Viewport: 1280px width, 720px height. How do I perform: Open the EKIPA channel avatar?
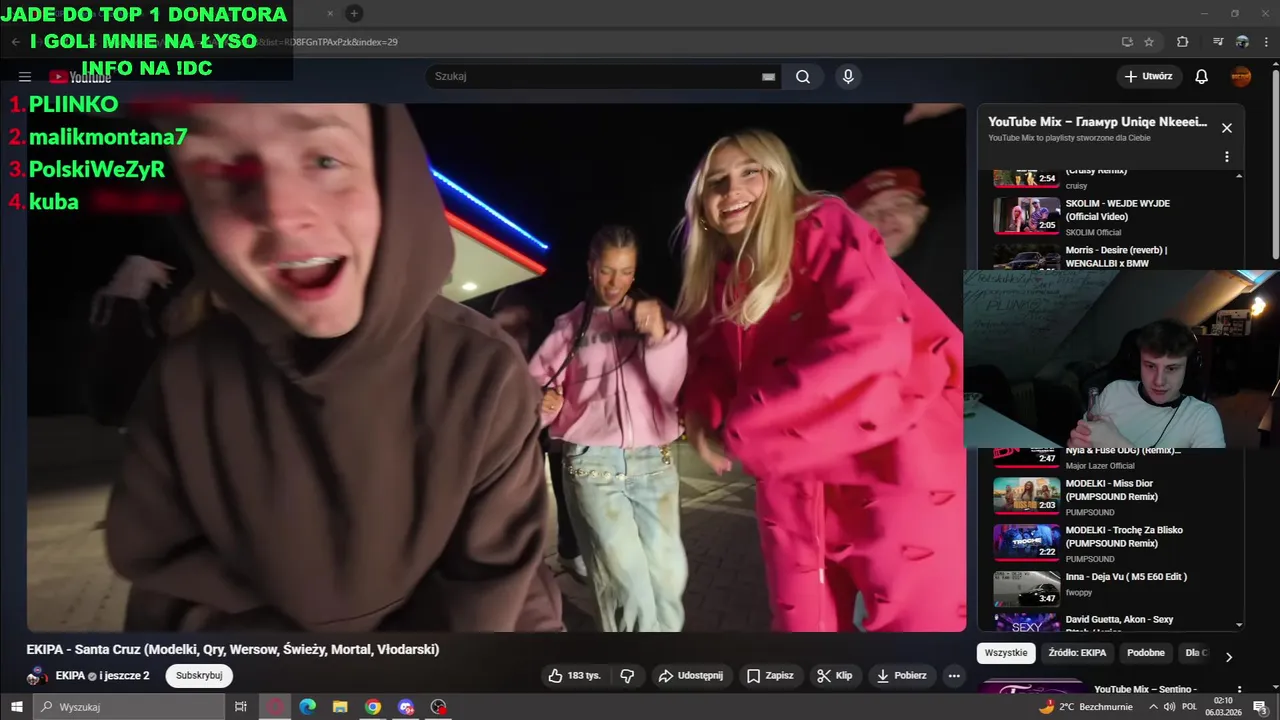pyautogui.click(x=37, y=676)
